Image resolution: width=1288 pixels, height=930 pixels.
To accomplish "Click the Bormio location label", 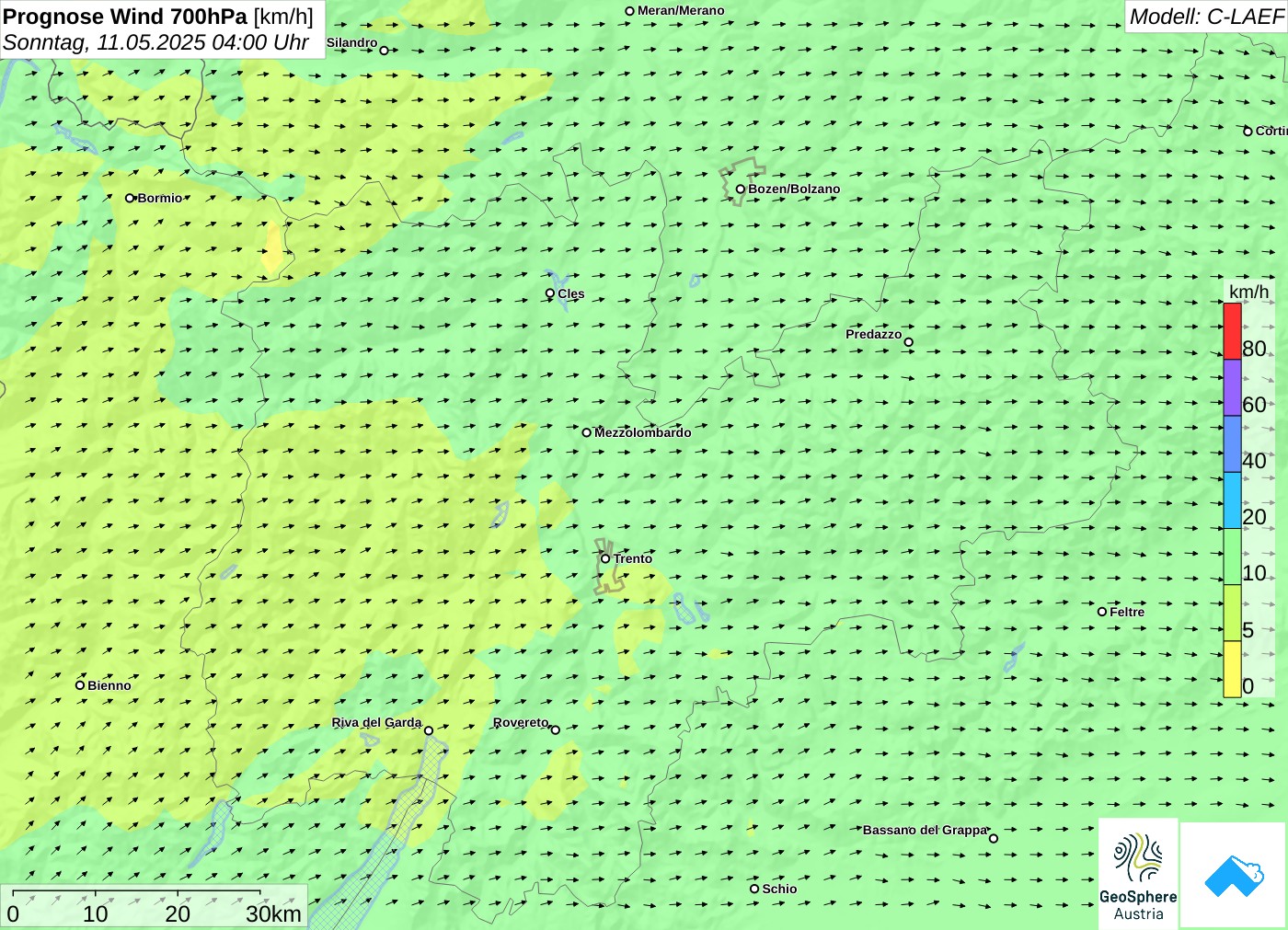I will [160, 198].
